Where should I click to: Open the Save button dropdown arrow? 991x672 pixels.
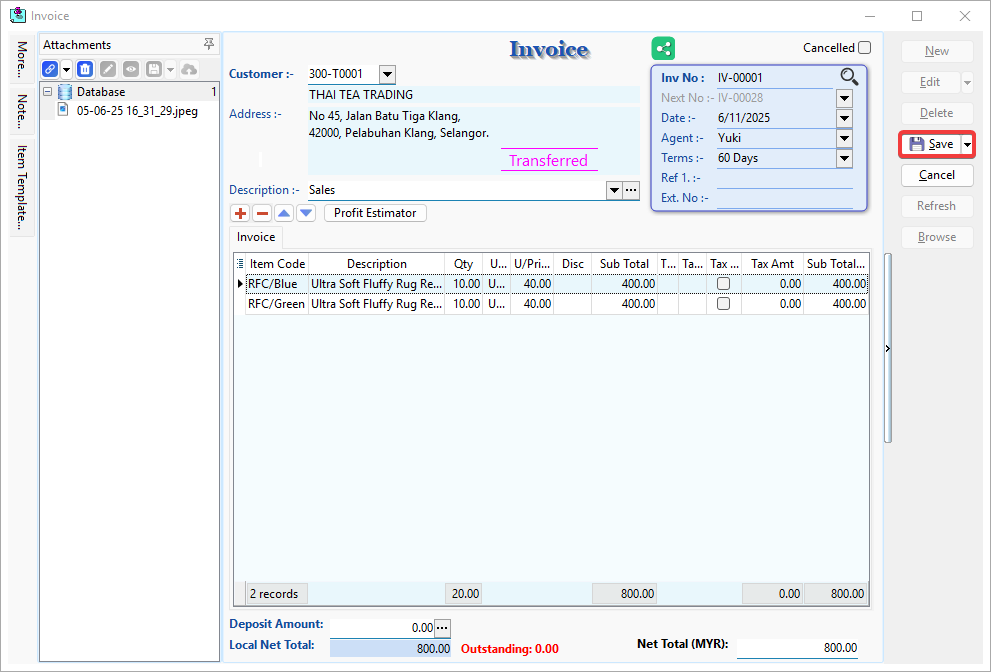coord(967,145)
